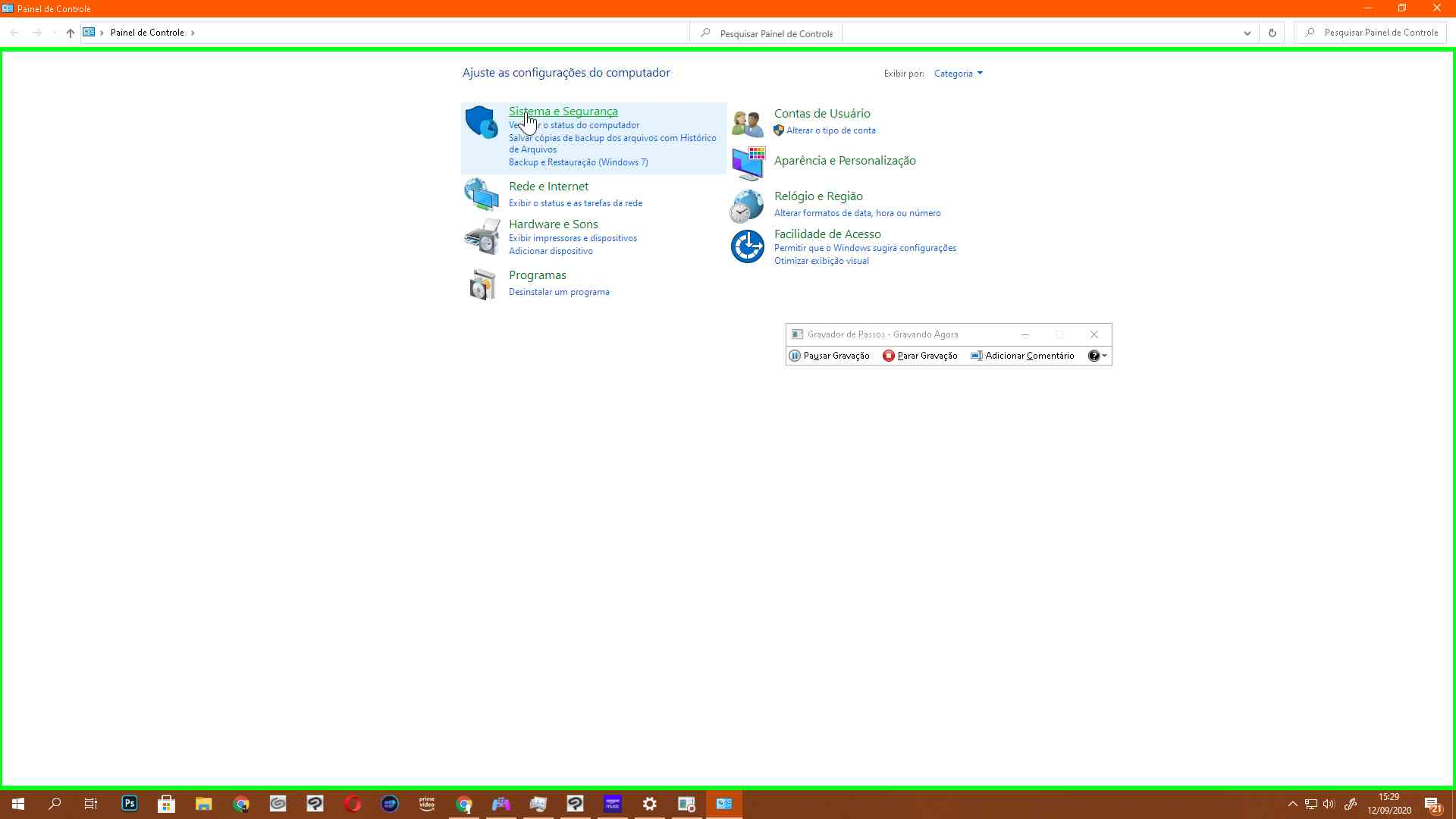The height and width of the screenshot is (819, 1456).
Task: Click the Hardware e Sons printer icon
Action: pyautogui.click(x=481, y=237)
